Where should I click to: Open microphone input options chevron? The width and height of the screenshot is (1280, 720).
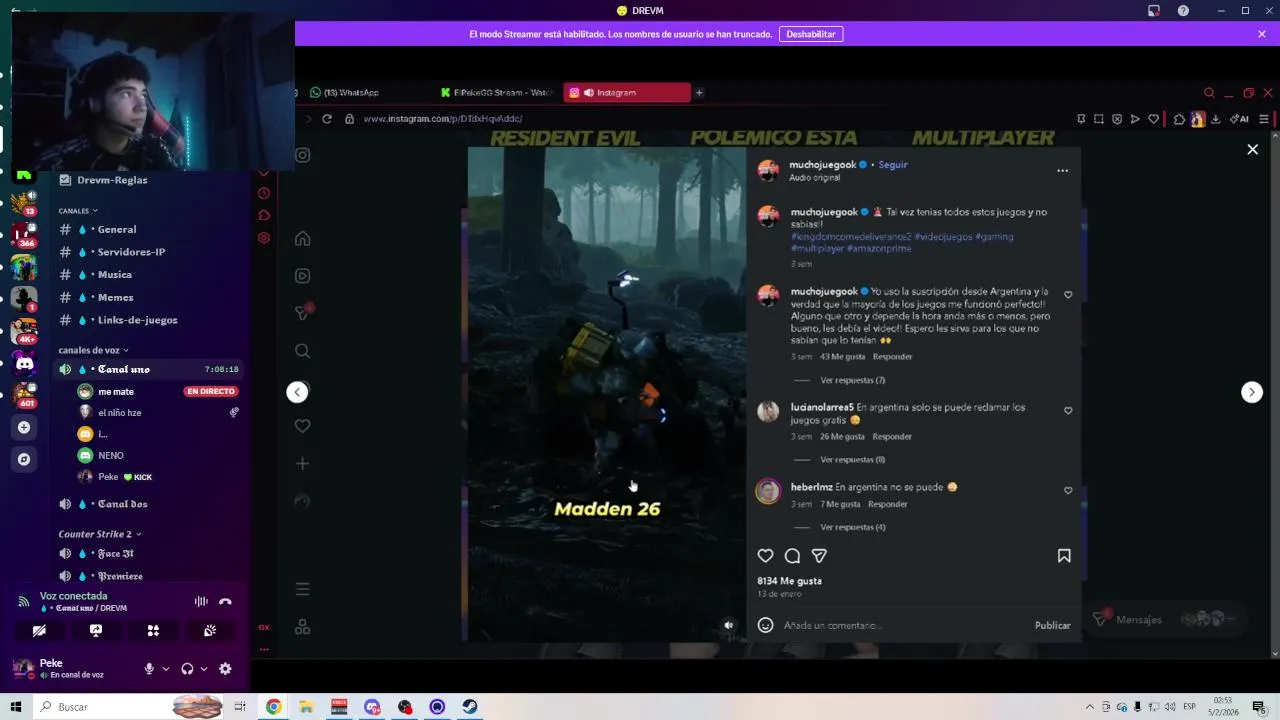point(166,669)
